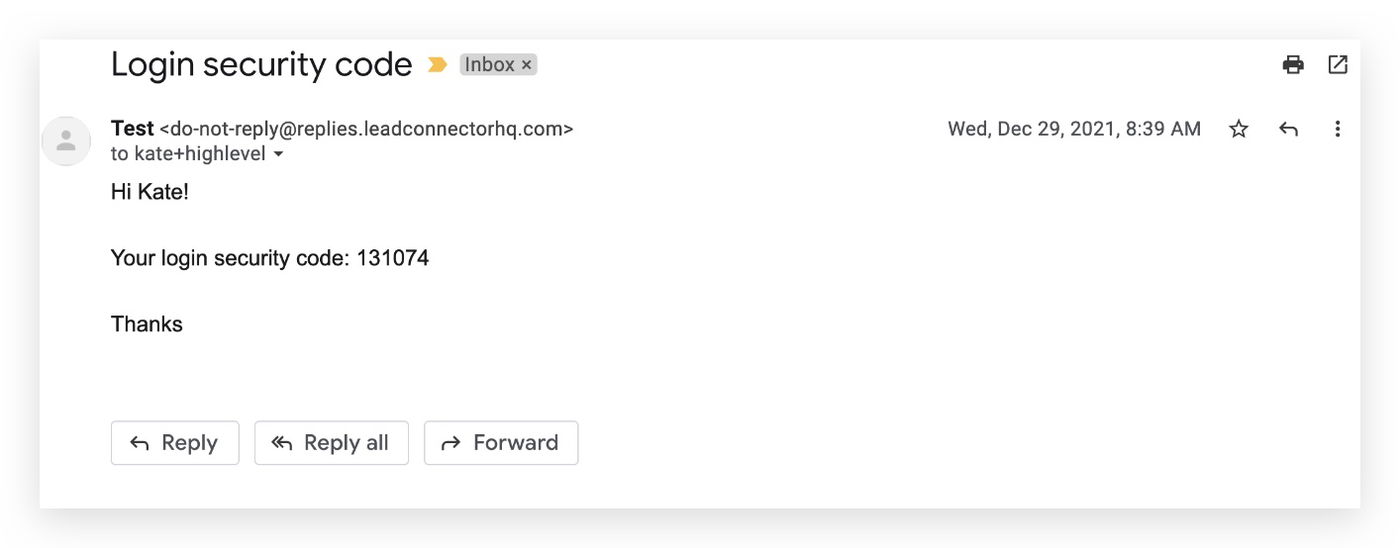The image size is (1400, 548).
Task: Click the do-not-reply sender email address
Action: tap(366, 129)
